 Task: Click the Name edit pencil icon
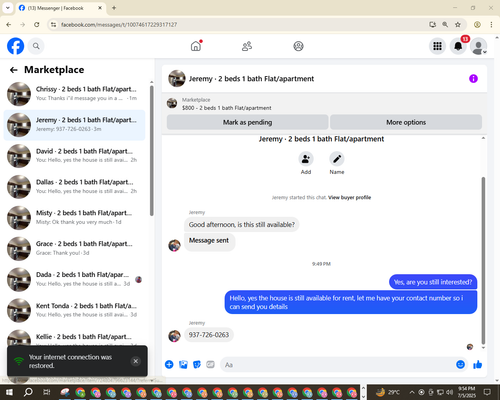pos(337,159)
